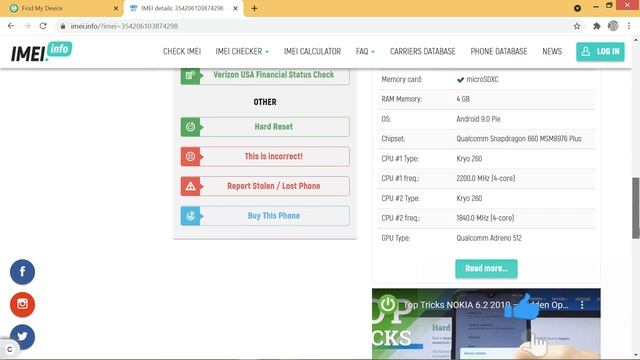The image size is (640, 360).
Task: Click the 2200.0 MHz (4-core) value
Action: coord(486,178)
